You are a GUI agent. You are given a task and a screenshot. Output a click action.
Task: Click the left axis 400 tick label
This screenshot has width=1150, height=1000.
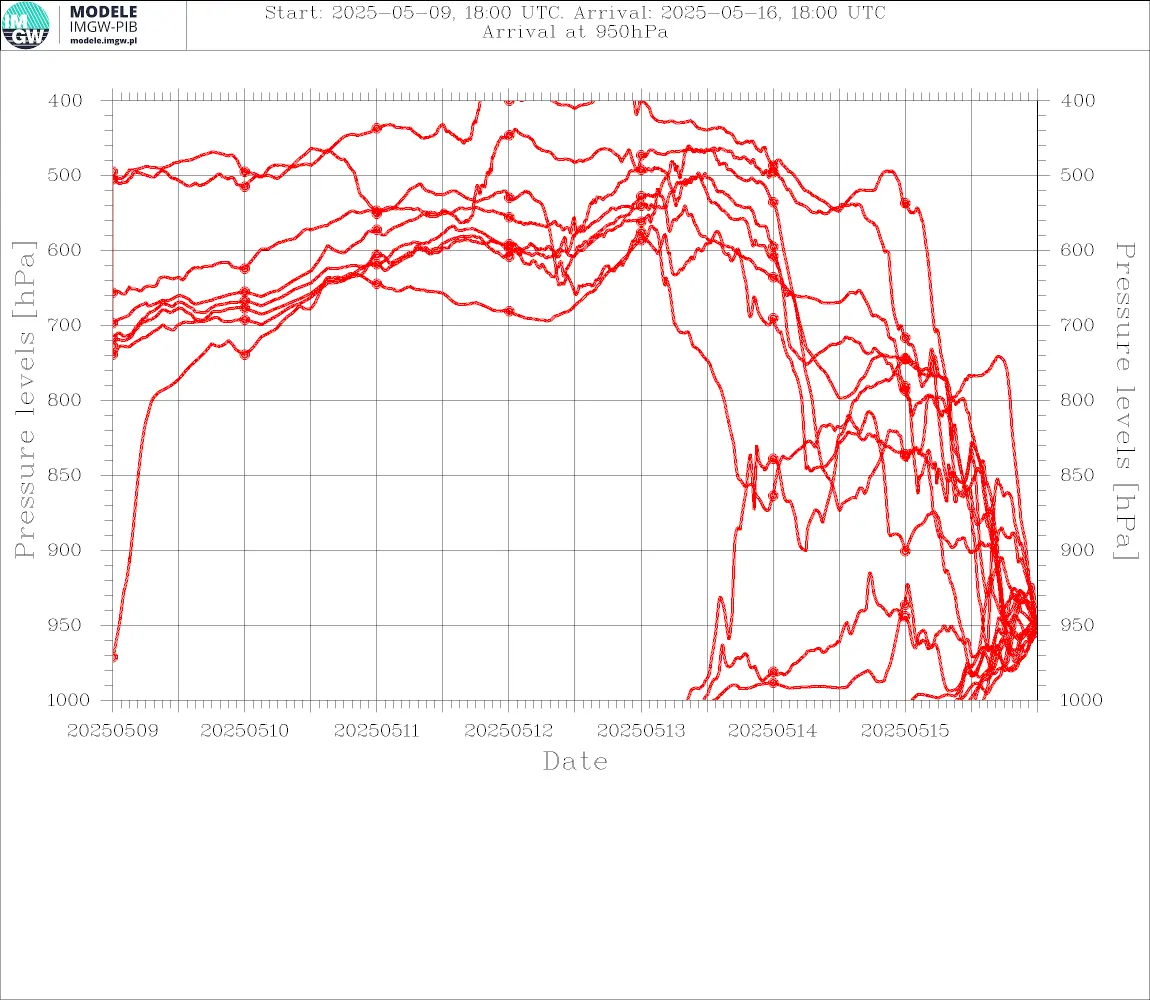point(65,101)
